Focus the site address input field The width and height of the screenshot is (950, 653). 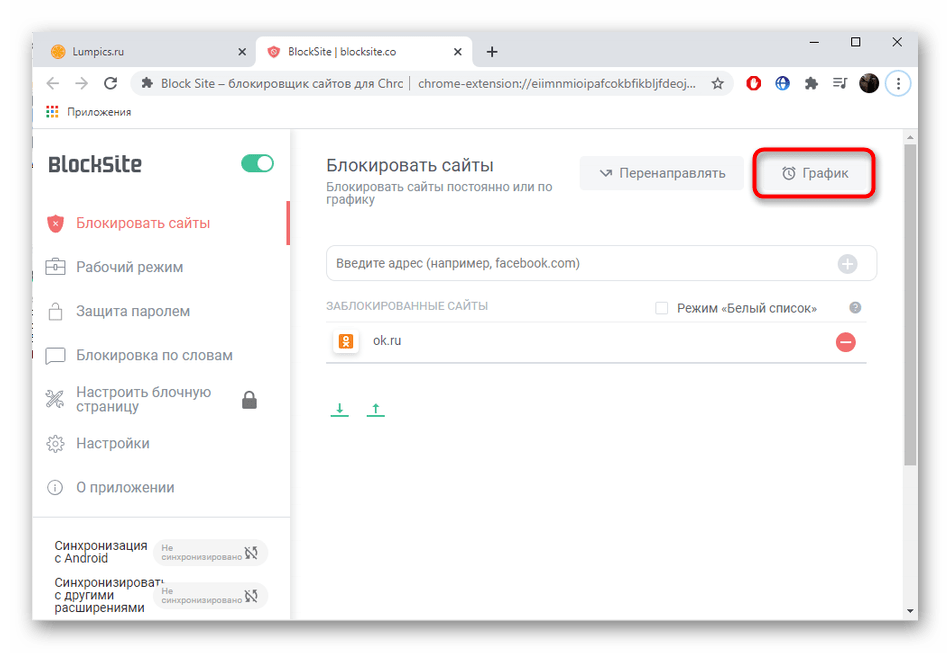(x=601, y=264)
